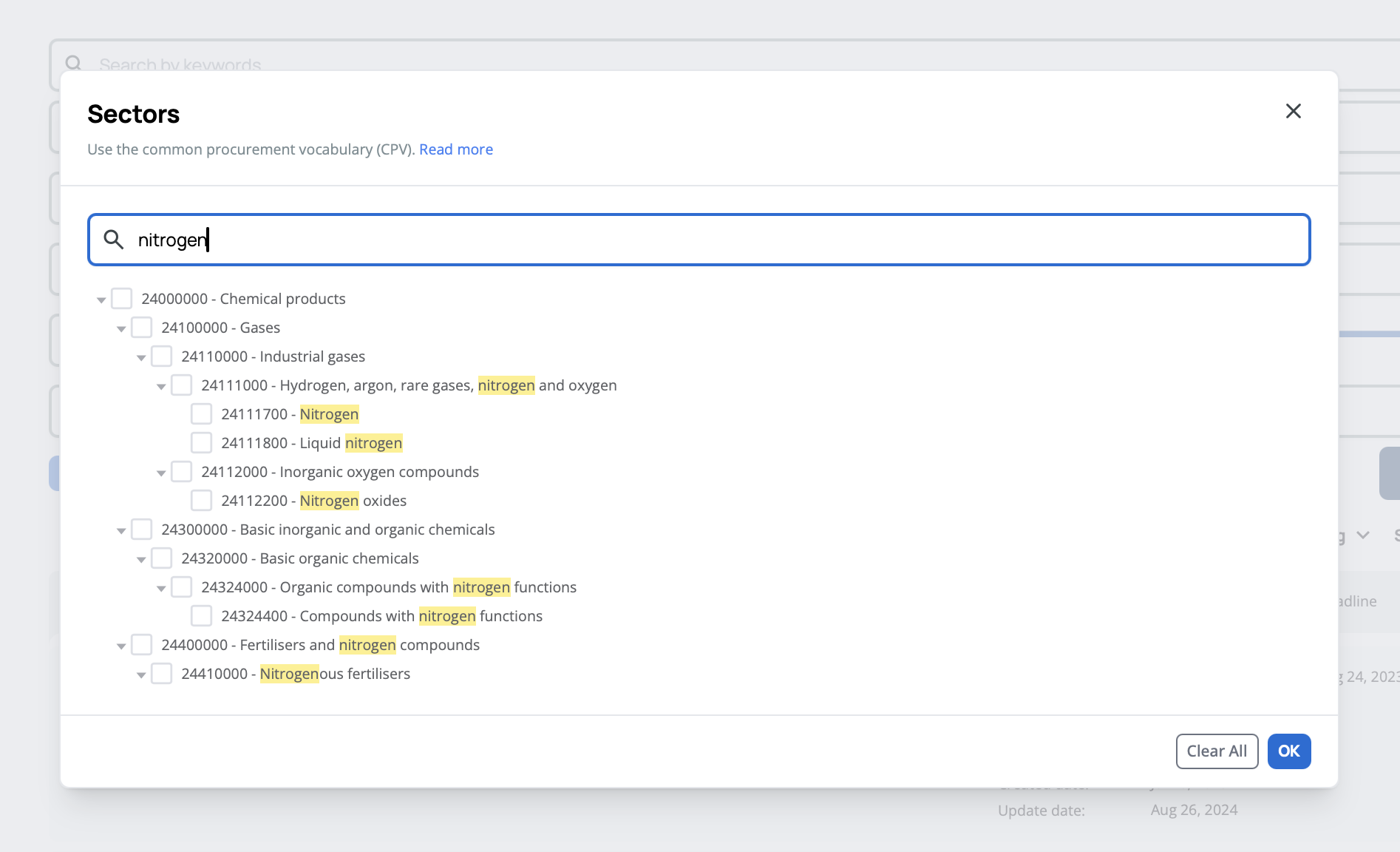This screenshot has height=852, width=1400.
Task: Select the Basic organic chemicals label
Action: [299, 558]
